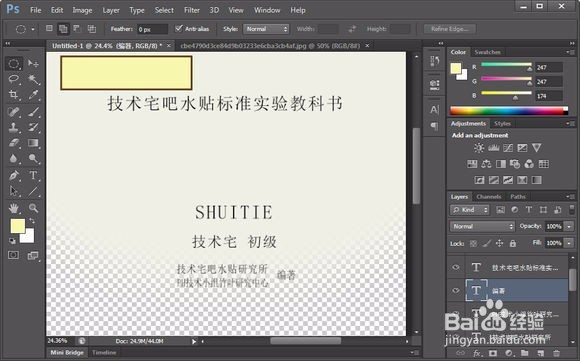
Task: Delete layer with trash icon
Action: 556,353
